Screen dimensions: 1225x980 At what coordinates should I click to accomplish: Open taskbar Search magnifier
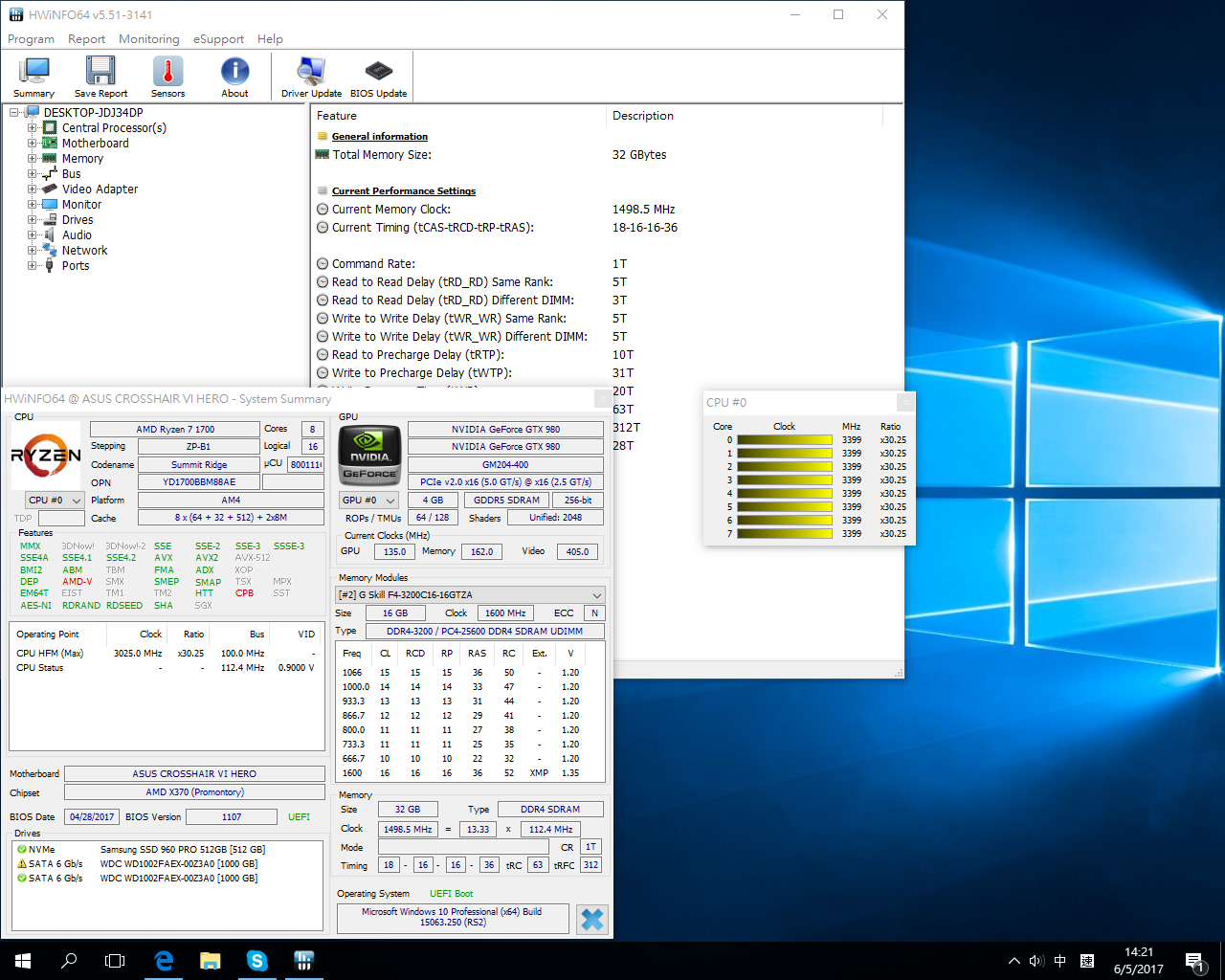(69, 961)
